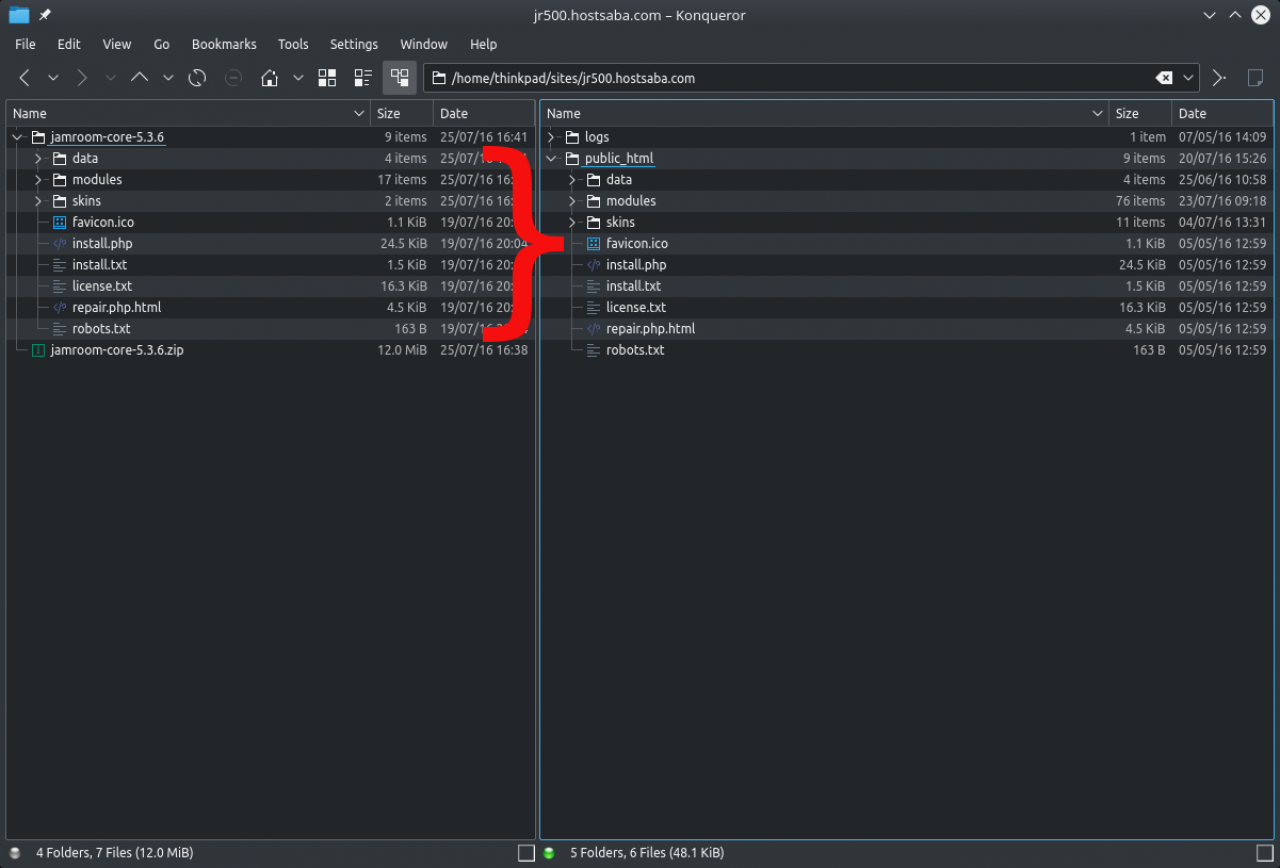This screenshot has width=1280, height=868.
Task: Toggle the left pane link checkbox
Action: coord(526,853)
